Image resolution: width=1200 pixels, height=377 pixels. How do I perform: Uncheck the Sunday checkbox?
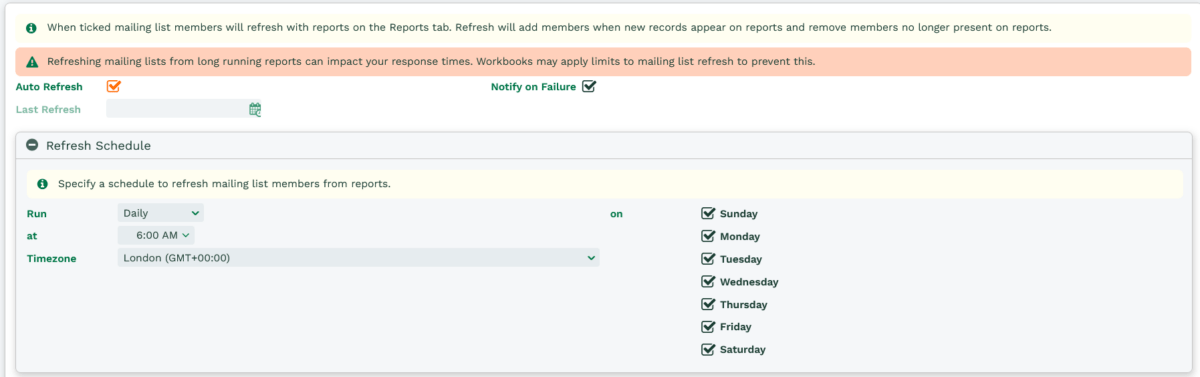pyautogui.click(x=708, y=213)
